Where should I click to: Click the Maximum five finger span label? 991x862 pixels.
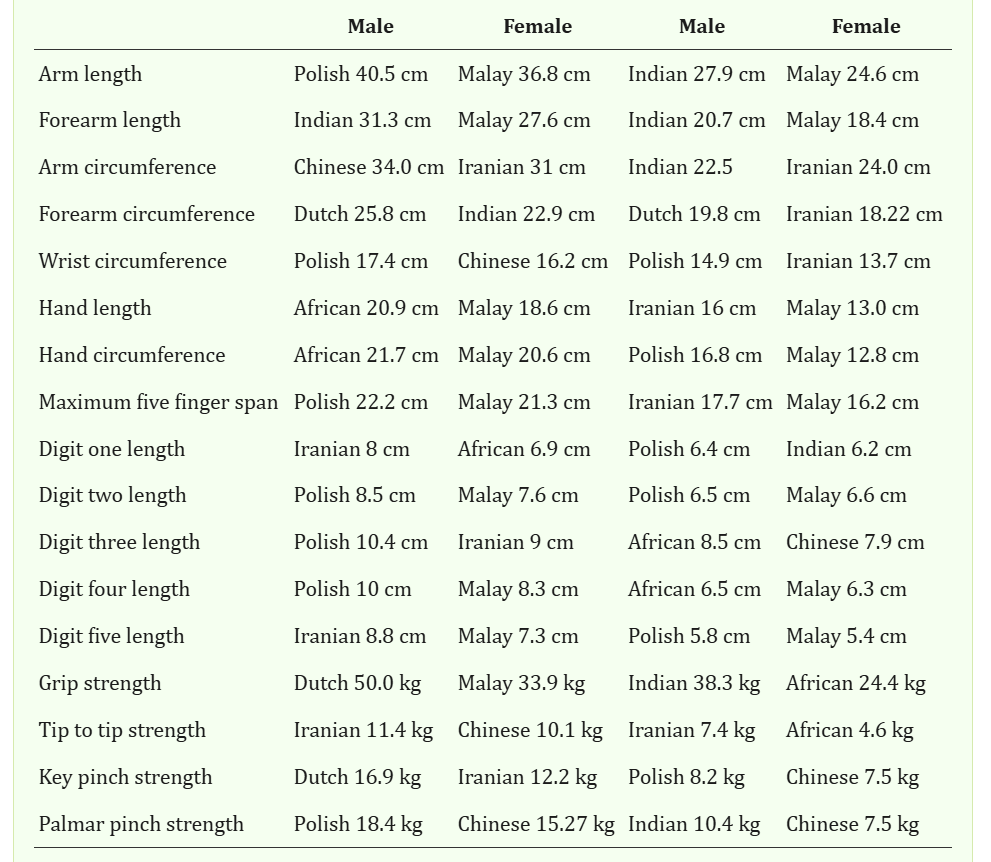pos(158,402)
